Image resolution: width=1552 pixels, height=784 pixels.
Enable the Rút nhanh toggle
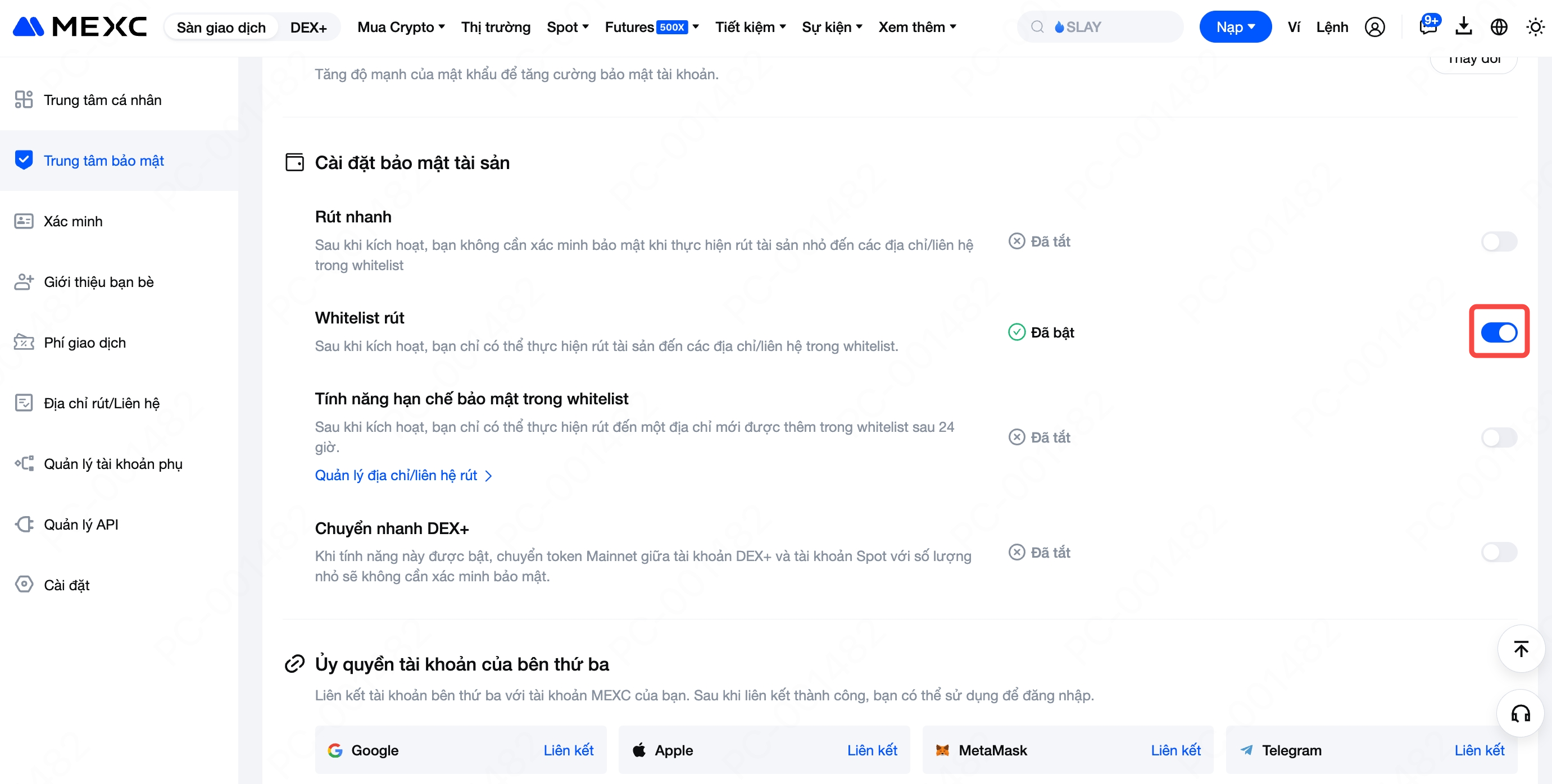coord(1499,241)
